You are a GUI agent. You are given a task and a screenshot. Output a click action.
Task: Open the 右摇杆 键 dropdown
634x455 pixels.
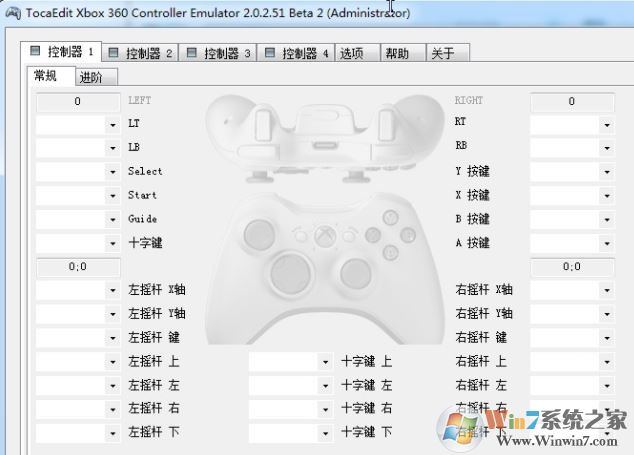coord(572,338)
